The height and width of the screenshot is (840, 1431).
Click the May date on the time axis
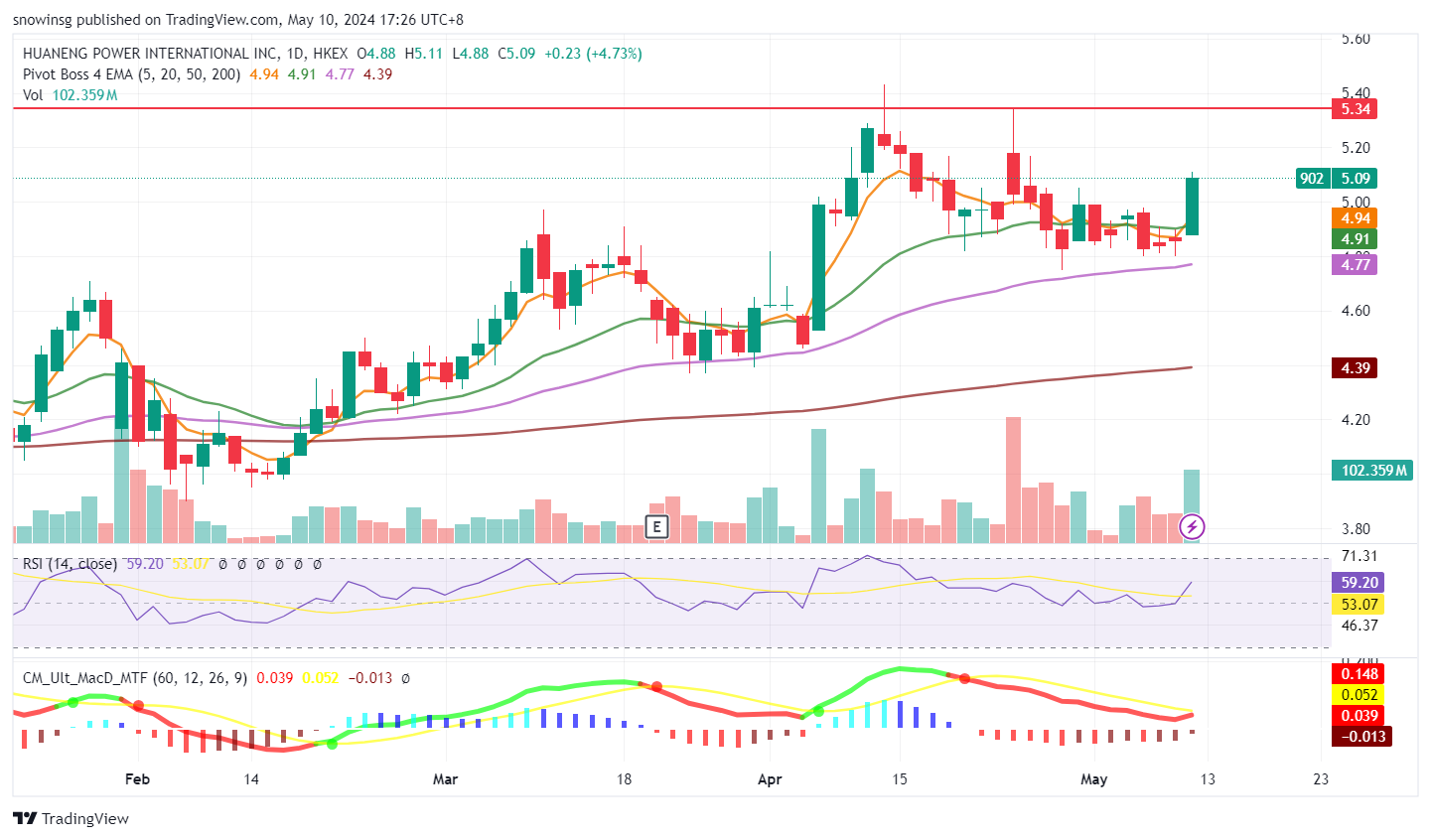point(1093,779)
